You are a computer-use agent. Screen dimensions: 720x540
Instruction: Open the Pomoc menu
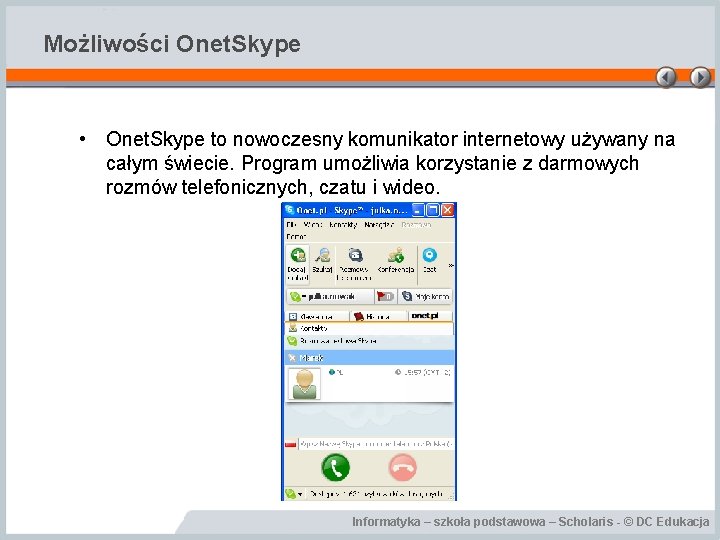pos(296,236)
